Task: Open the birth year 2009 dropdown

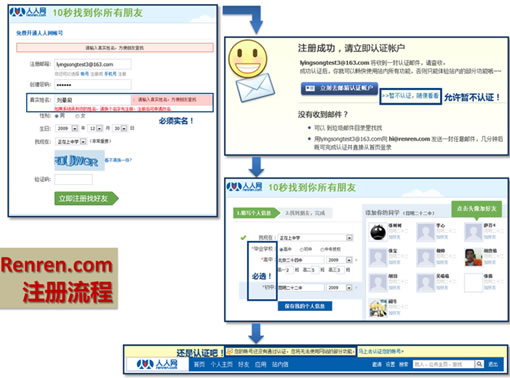Action: tap(67, 128)
